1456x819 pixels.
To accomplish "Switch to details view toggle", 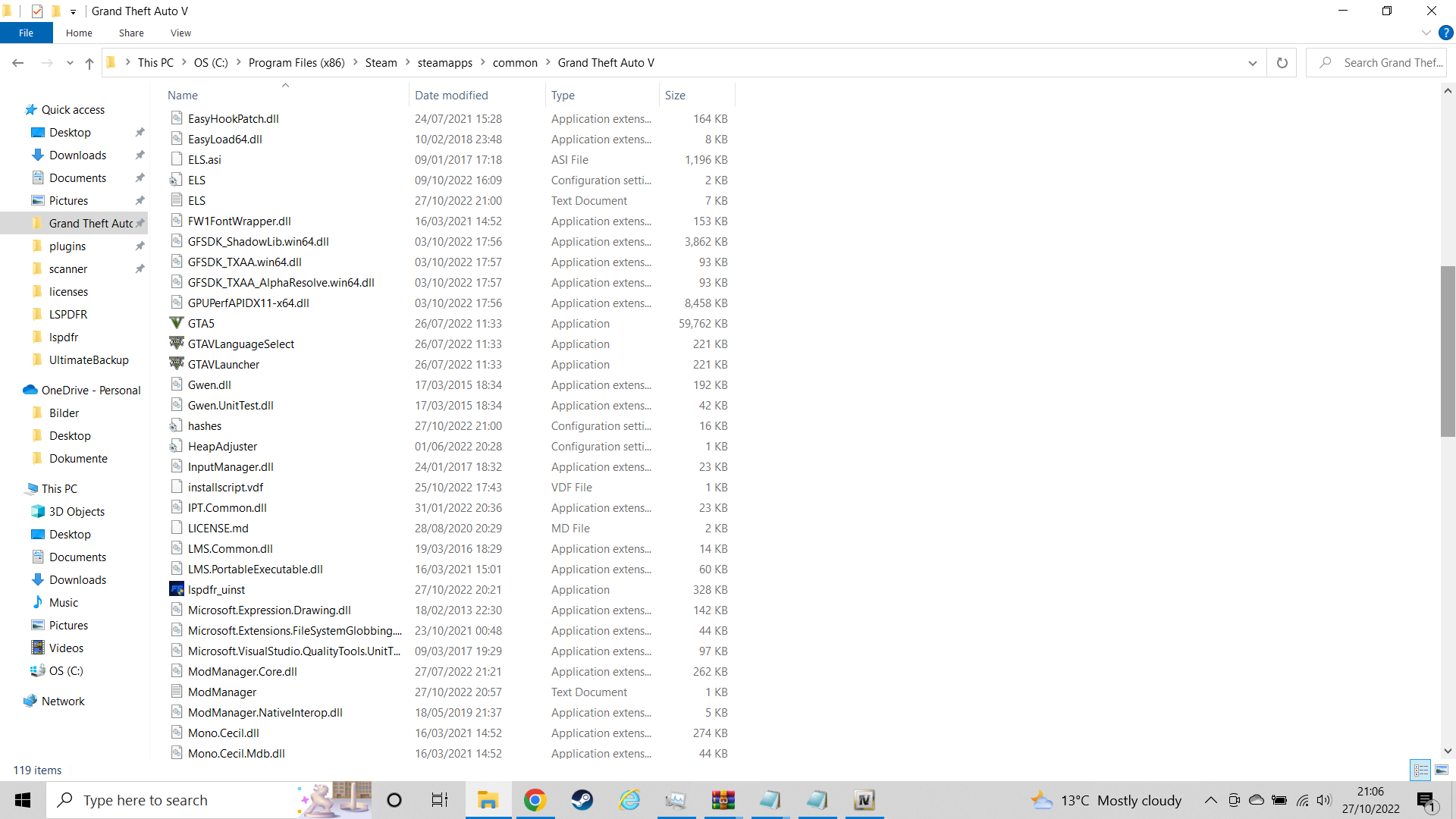I will pyautogui.click(x=1420, y=770).
